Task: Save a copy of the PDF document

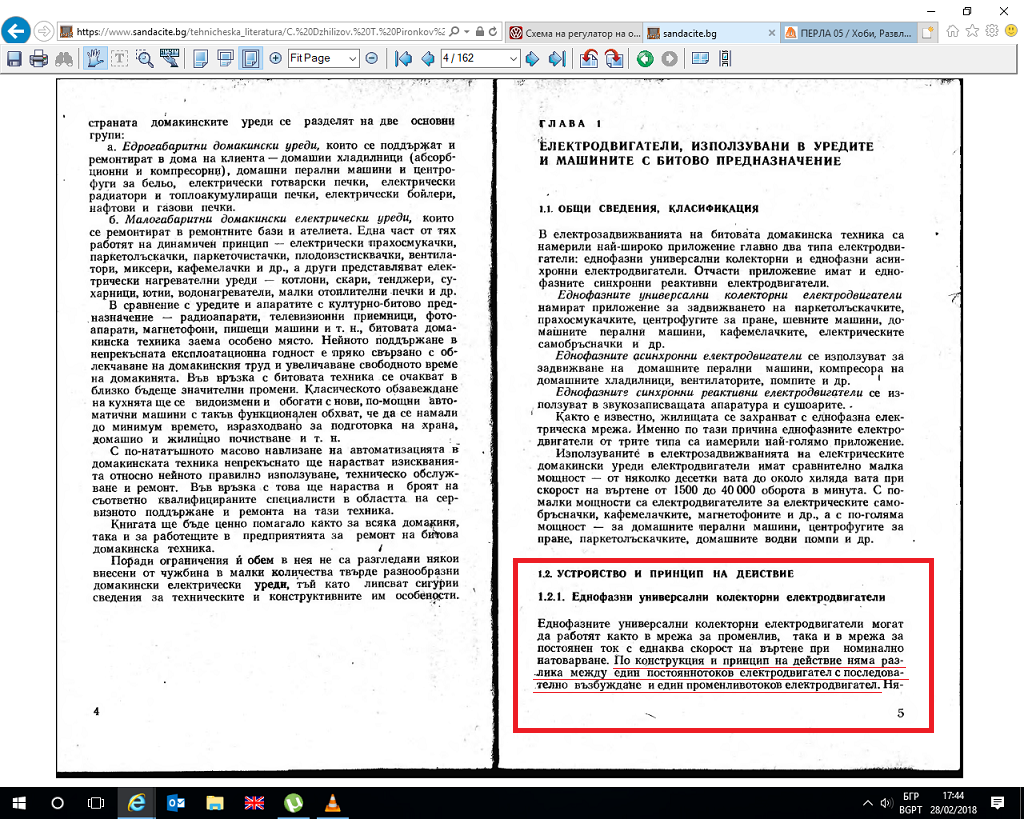Action: tap(15, 59)
